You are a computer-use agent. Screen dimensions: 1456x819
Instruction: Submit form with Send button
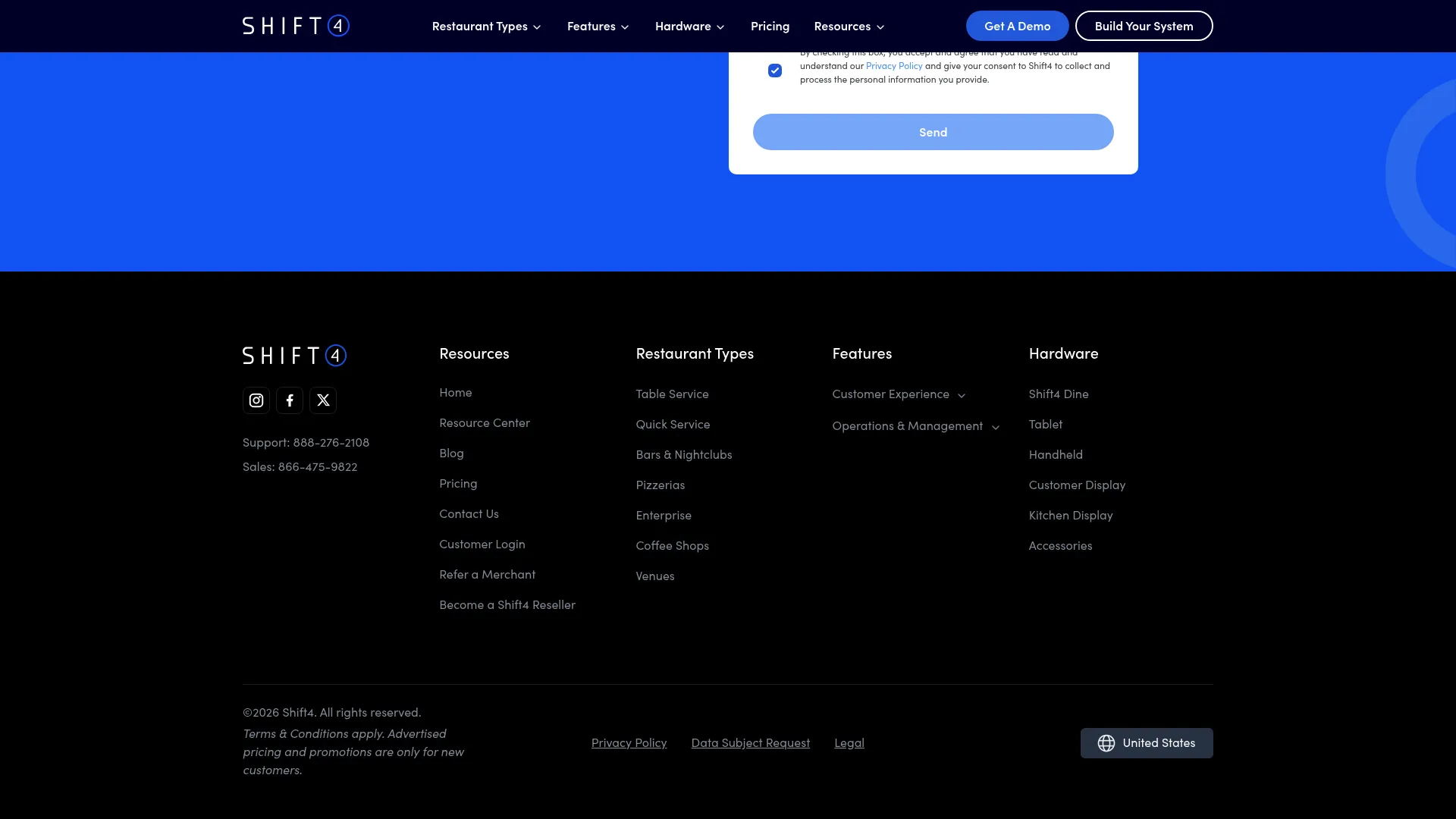pyautogui.click(x=934, y=132)
